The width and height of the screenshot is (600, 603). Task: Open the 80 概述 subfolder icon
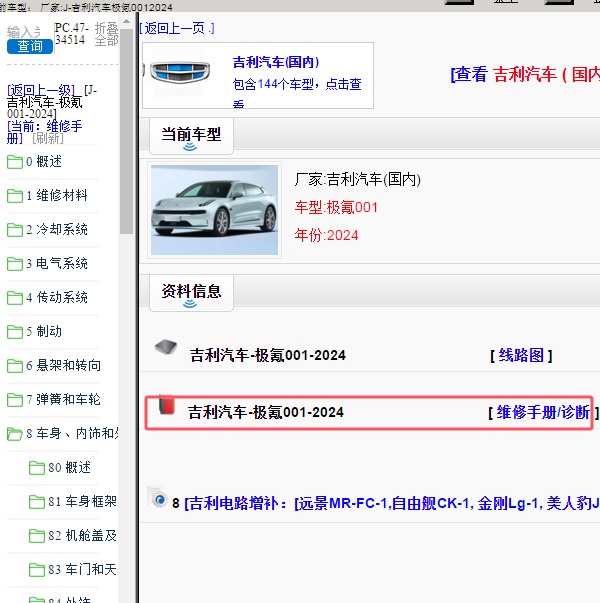coord(37,468)
